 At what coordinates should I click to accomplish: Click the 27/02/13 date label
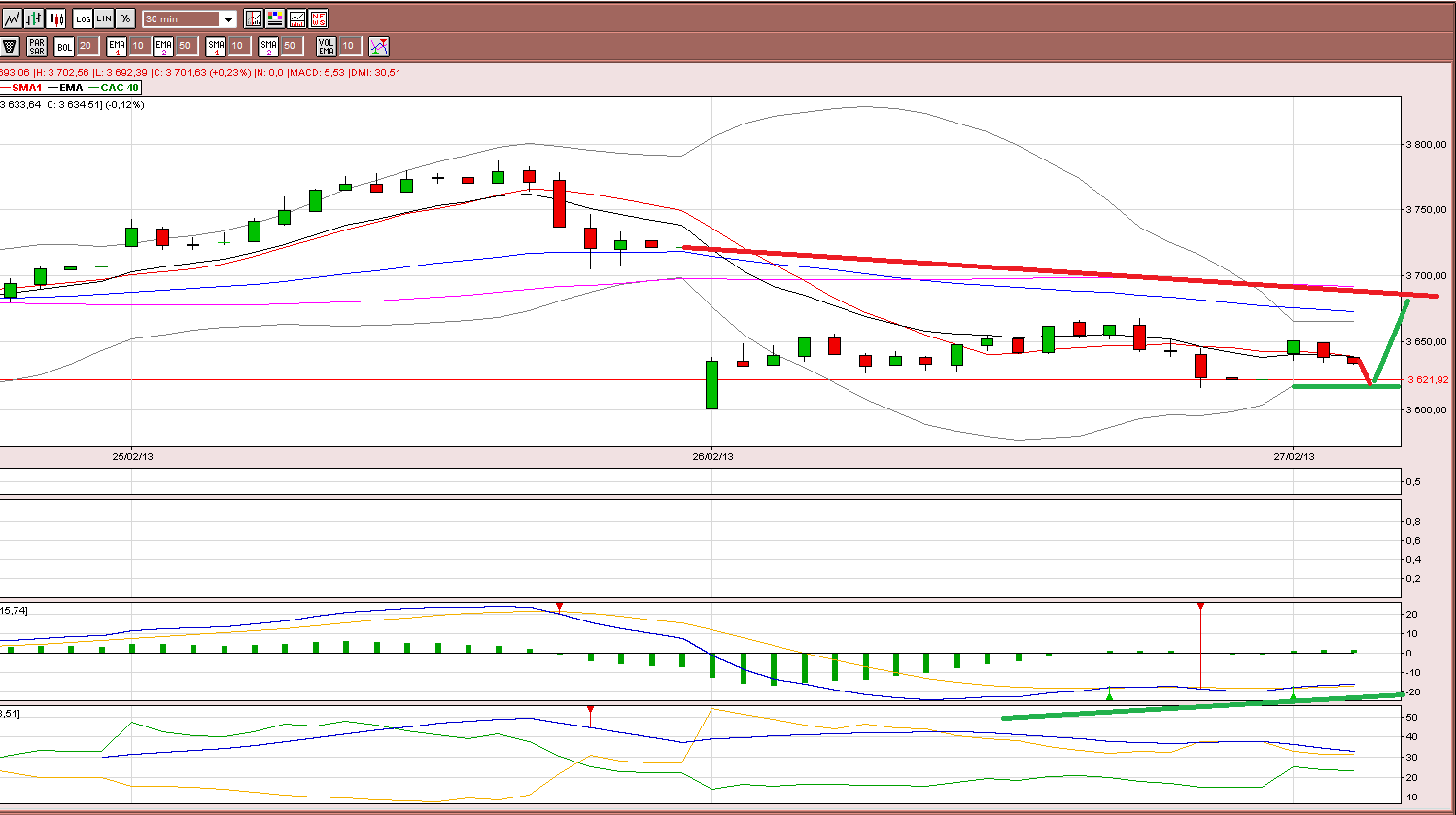point(1294,456)
